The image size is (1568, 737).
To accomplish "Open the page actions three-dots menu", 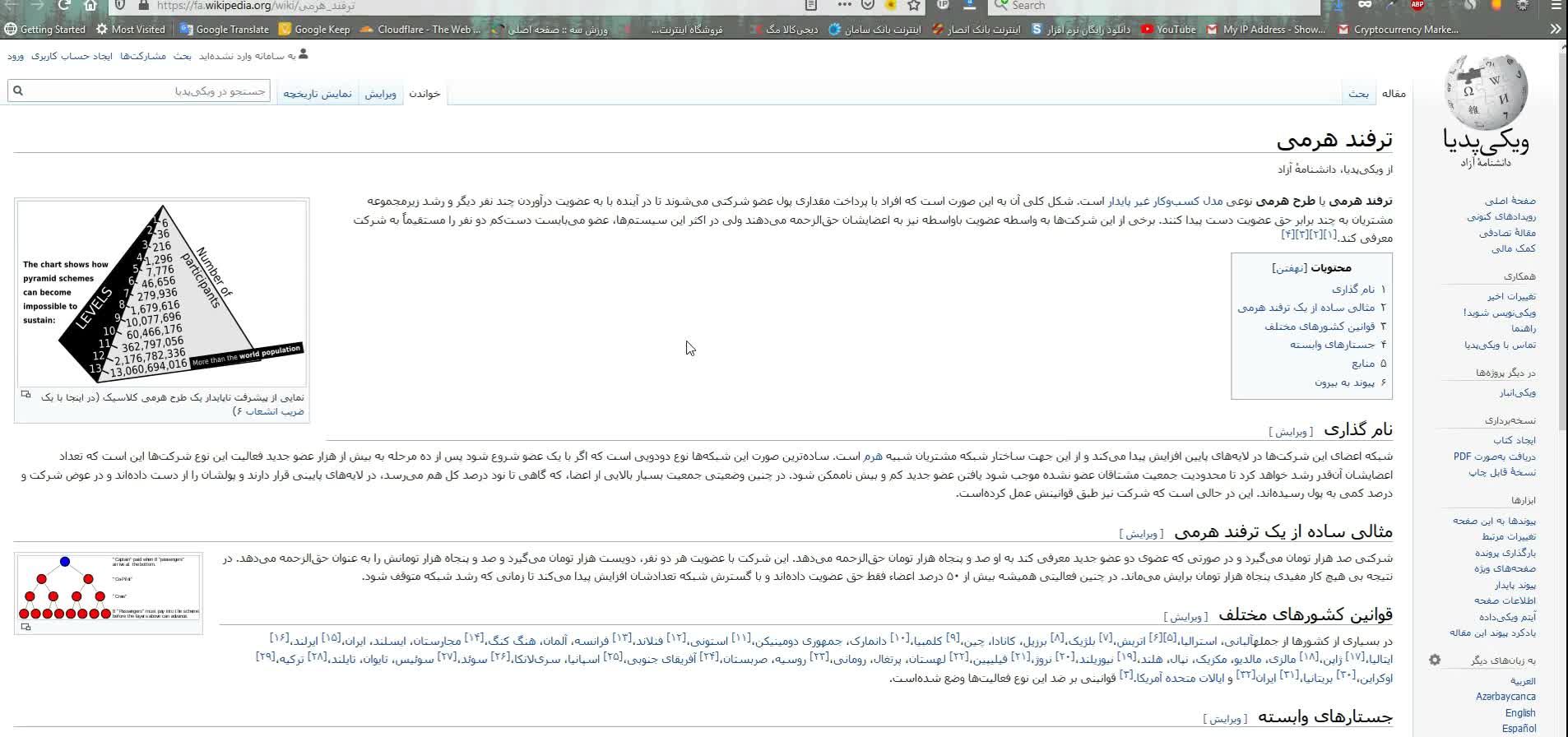I will 844,5.
